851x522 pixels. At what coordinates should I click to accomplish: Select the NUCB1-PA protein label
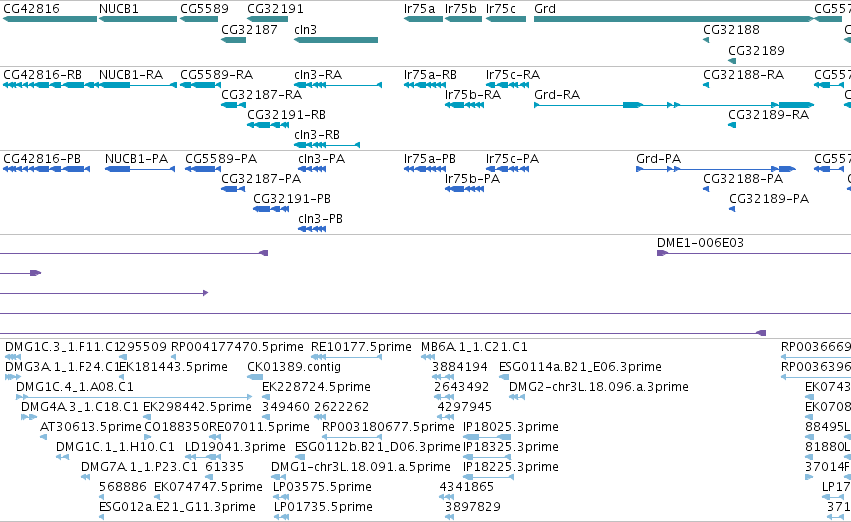(x=136, y=159)
